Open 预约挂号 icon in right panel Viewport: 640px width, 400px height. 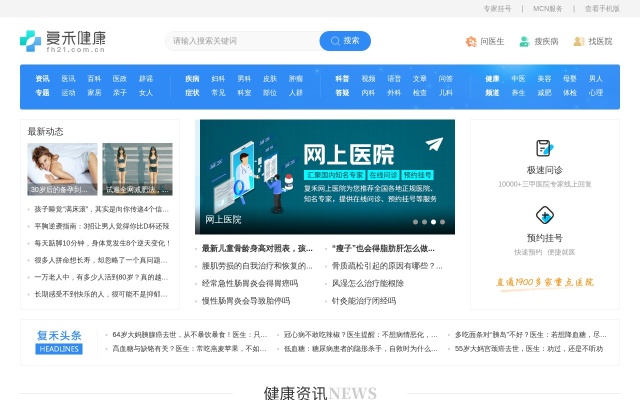544,215
